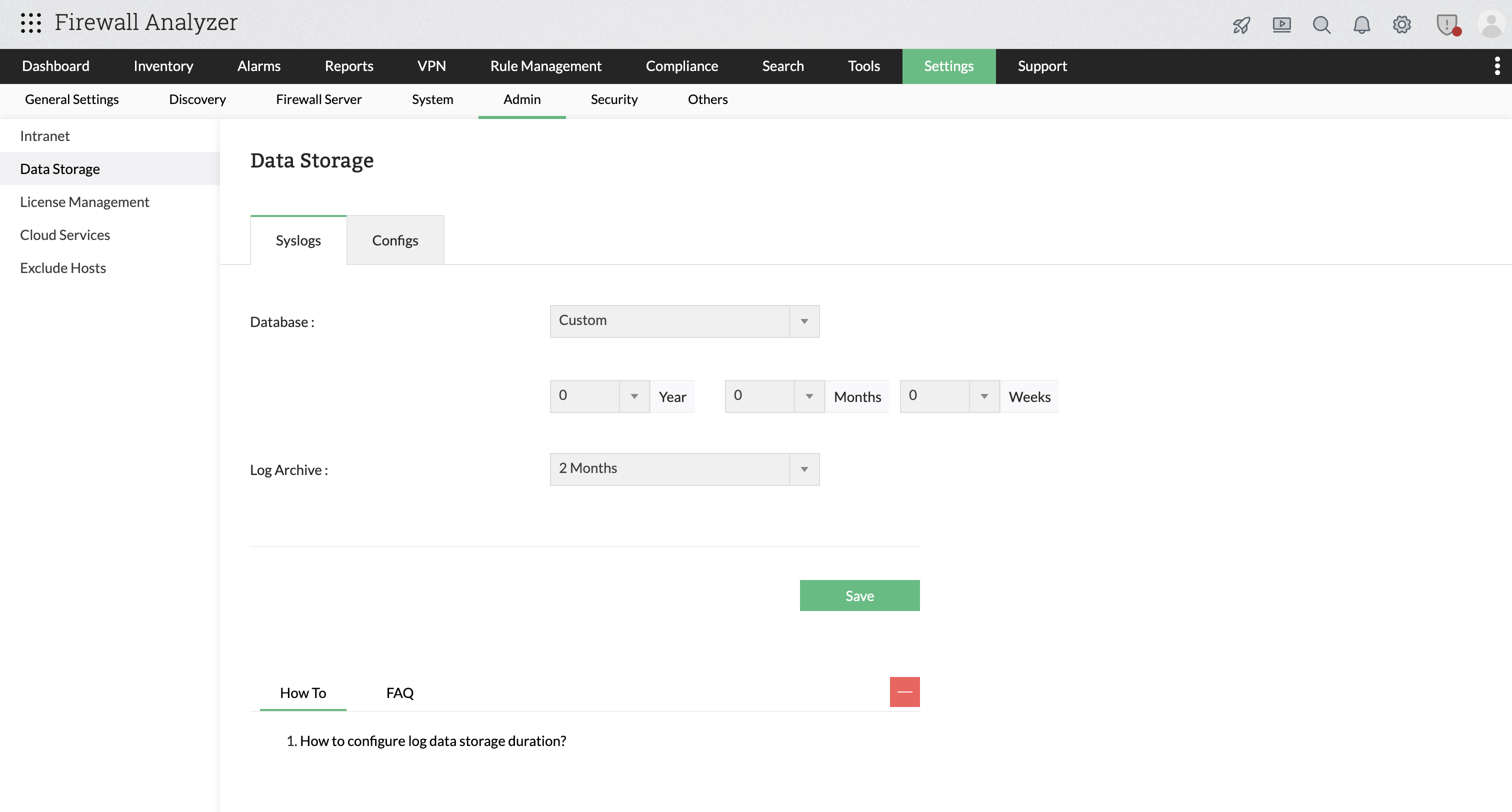This screenshot has height=812, width=1512.
Task: Open the global search icon
Action: 1322,24
